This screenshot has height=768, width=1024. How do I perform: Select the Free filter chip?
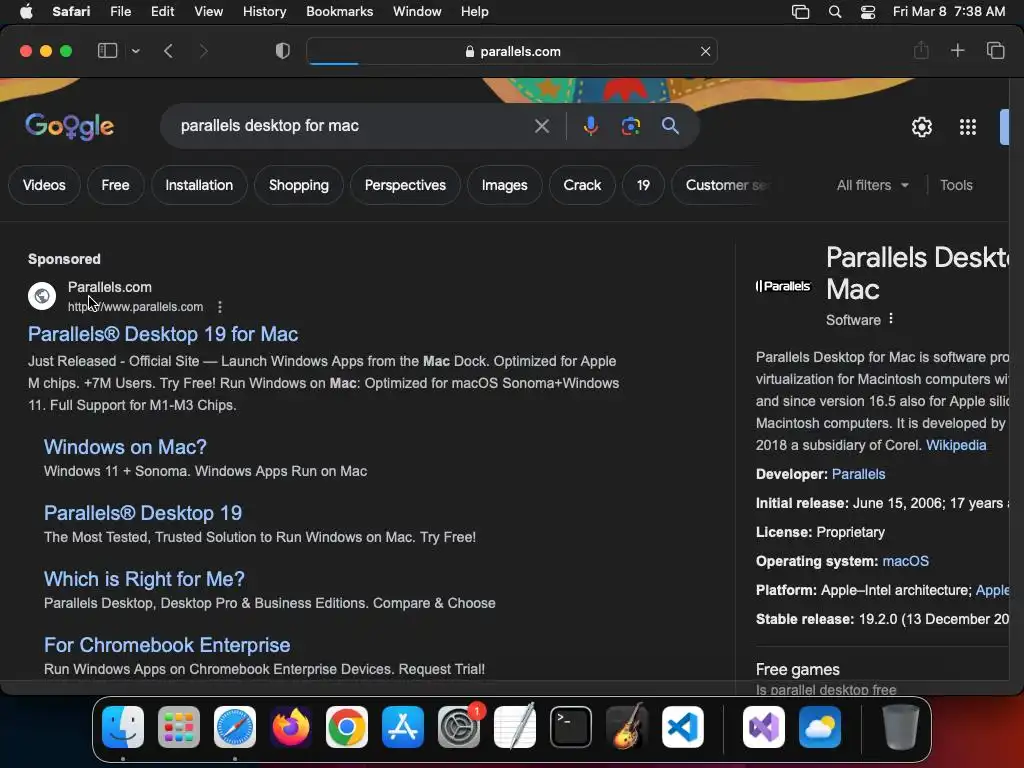[x=115, y=185]
